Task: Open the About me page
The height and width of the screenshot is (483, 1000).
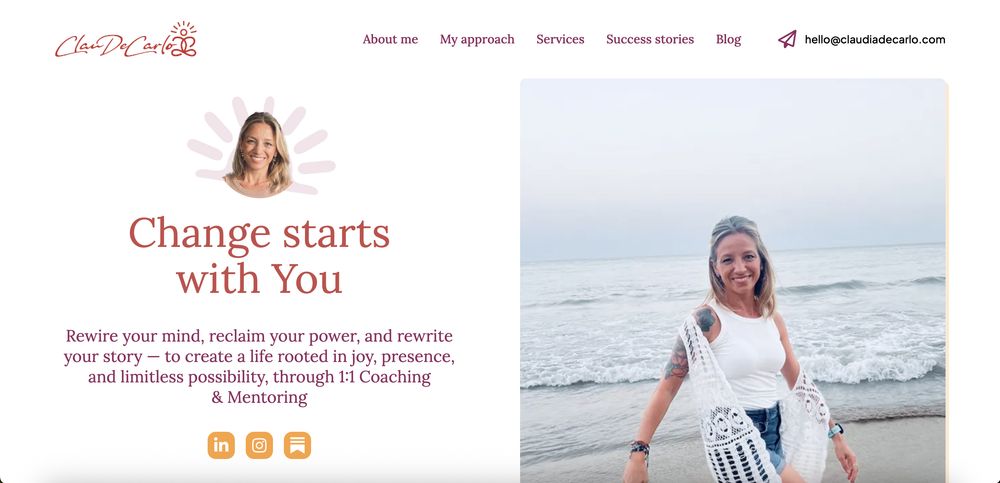Action: (390, 39)
